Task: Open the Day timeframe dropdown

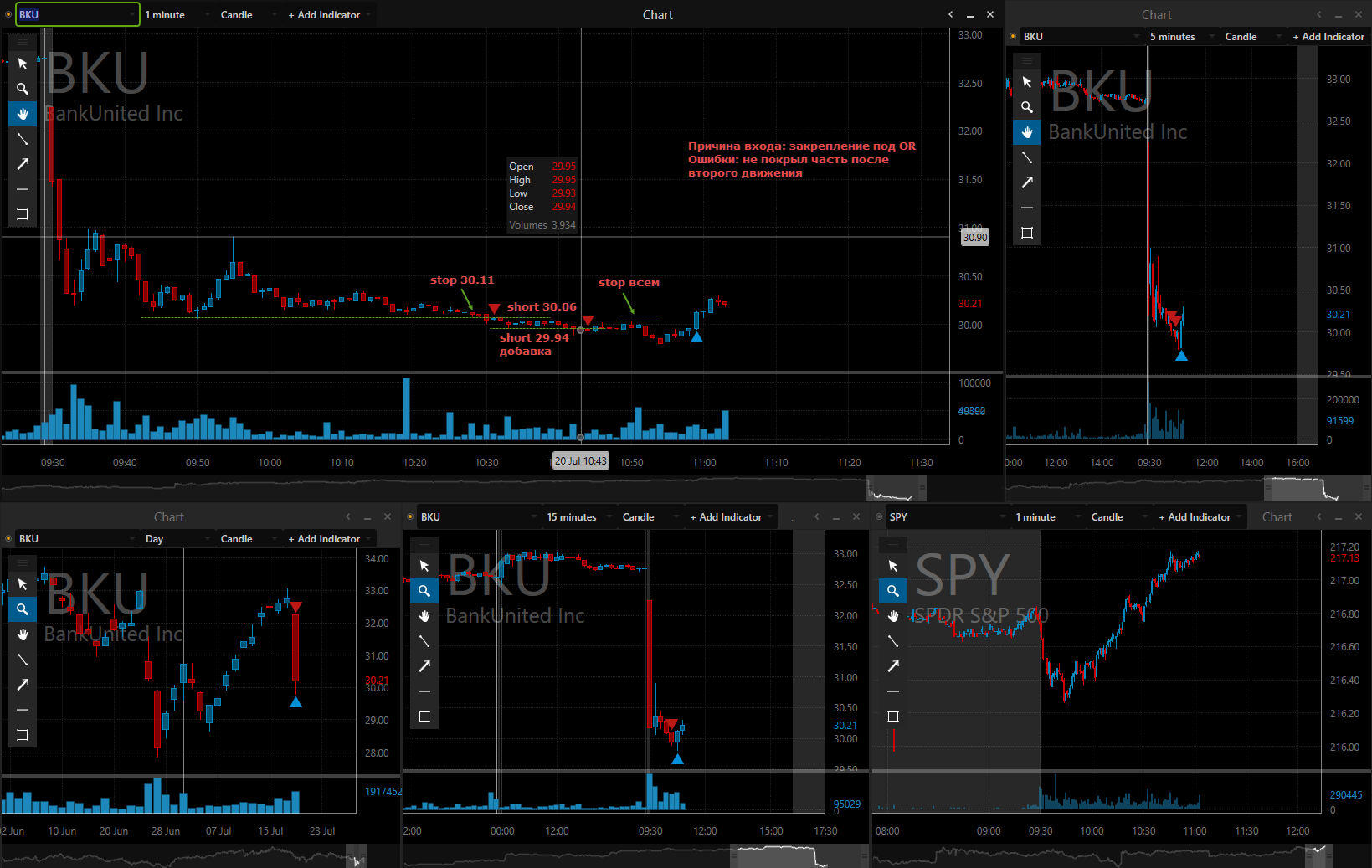Action: 177,539
